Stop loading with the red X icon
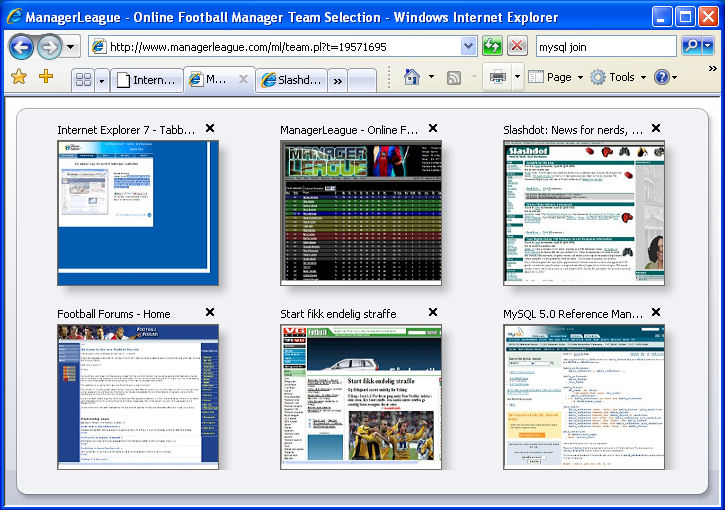The image size is (725, 510). (517, 46)
